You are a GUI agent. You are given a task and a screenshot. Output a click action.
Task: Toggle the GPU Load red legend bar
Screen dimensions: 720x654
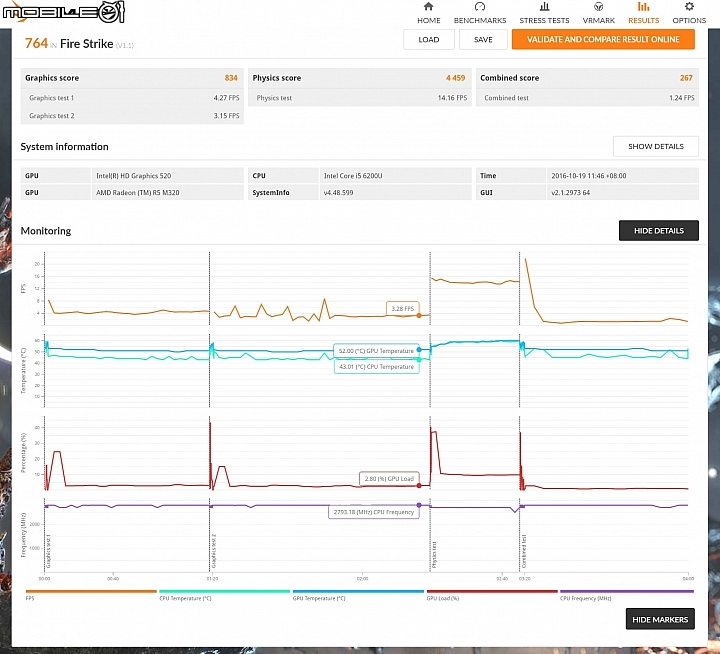click(x=492, y=591)
